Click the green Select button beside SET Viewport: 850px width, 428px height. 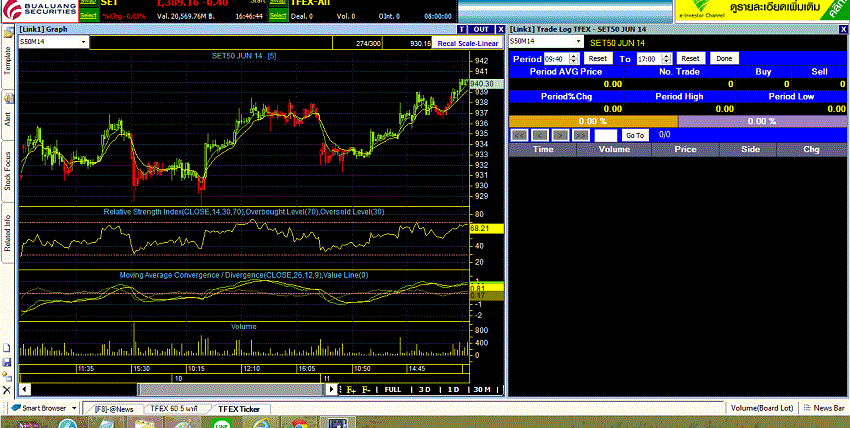(88, 16)
